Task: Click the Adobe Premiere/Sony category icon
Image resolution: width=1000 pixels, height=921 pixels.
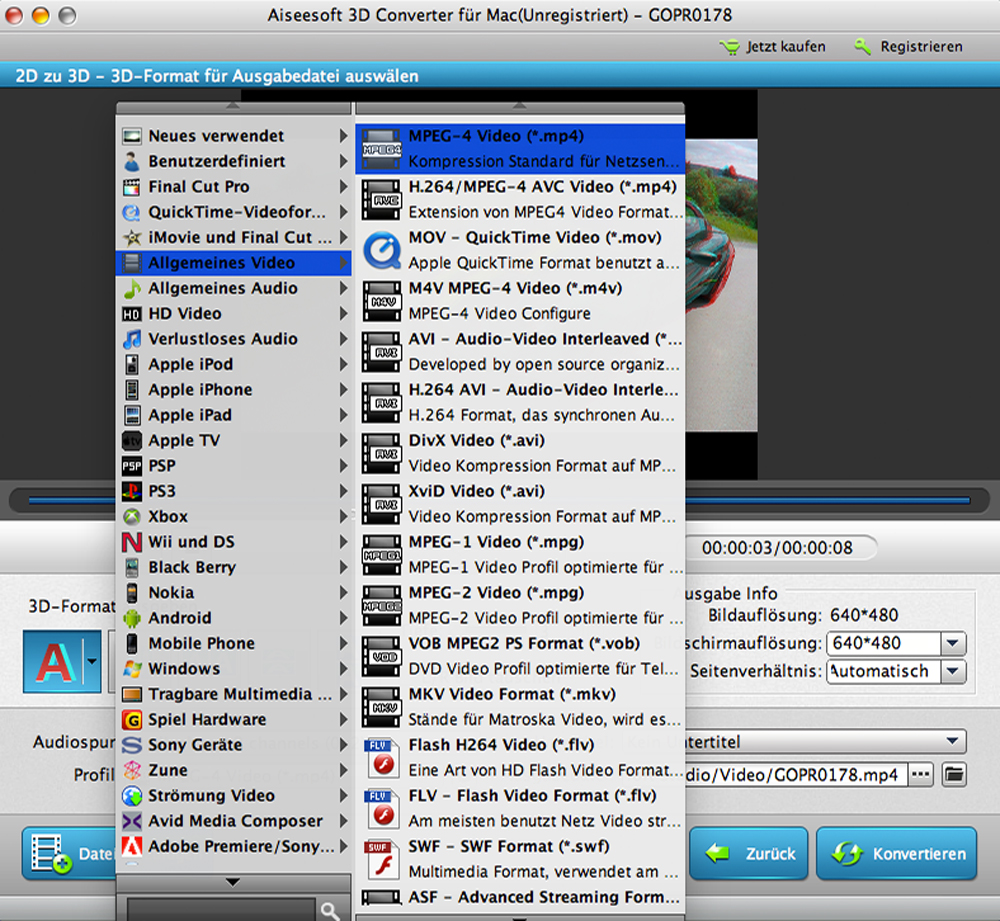Action: (x=131, y=847)
